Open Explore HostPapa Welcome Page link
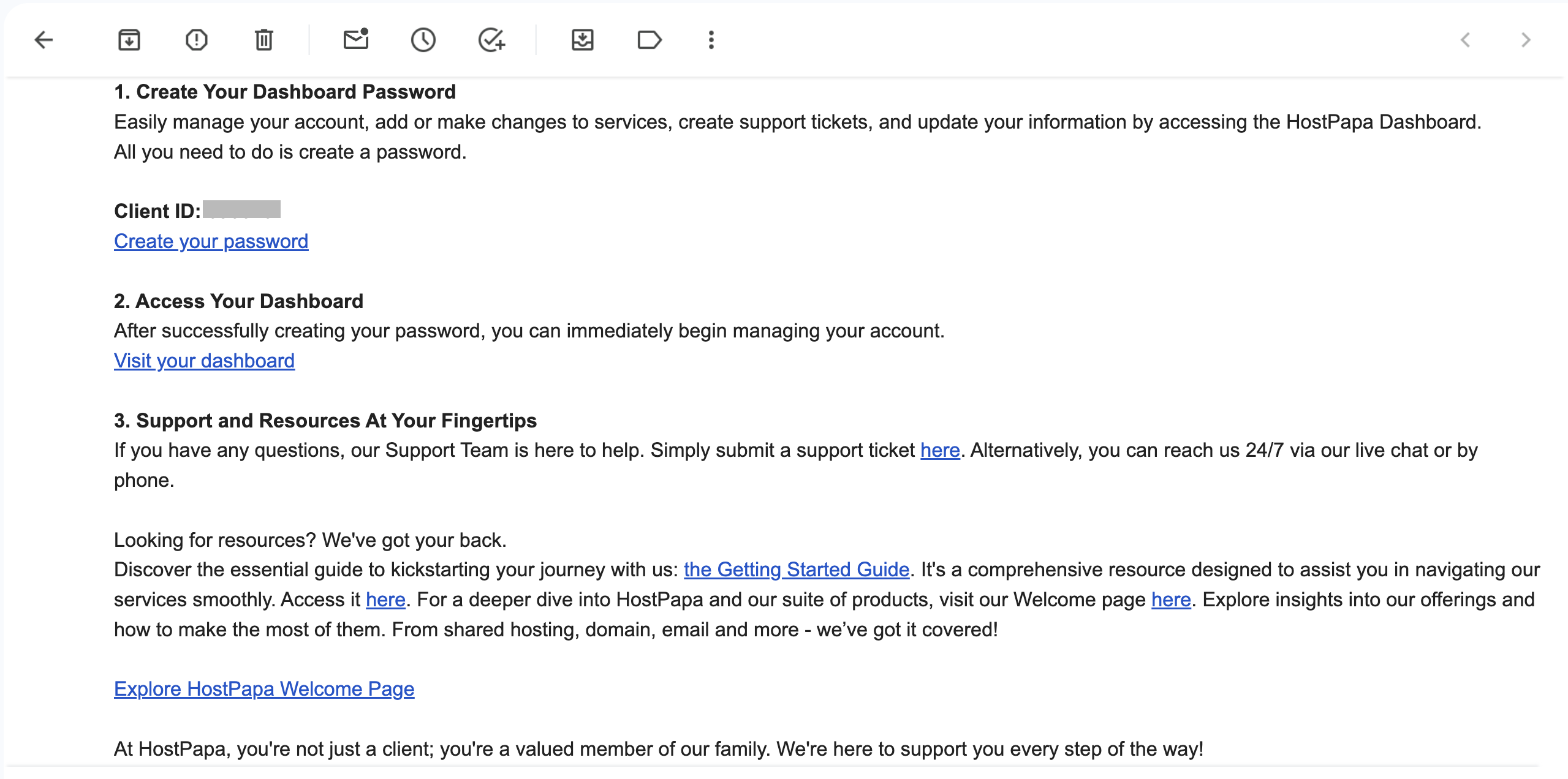Screen dimensions: 1568x779 click(264, 689)
